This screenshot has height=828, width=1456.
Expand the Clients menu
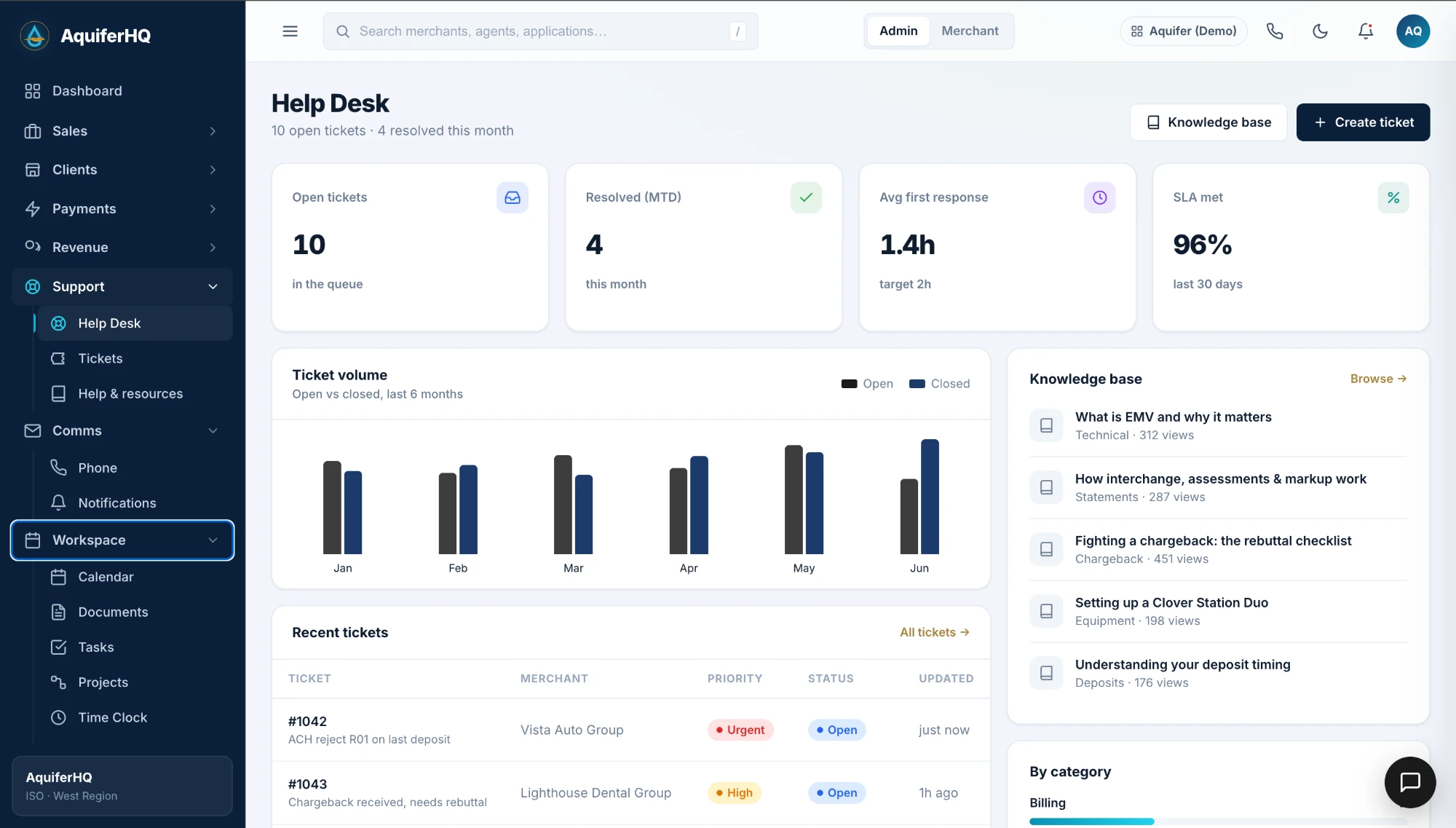tap(122, 170)
